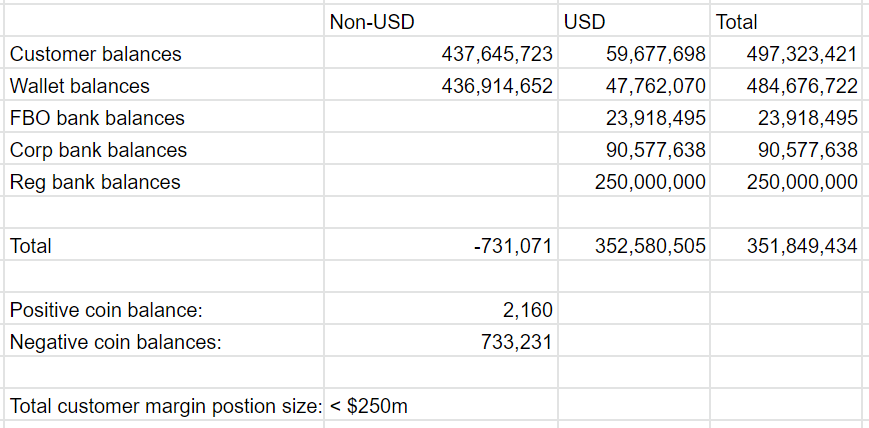This screenshot has height=428, width=869.
Task: Click the Customer balances row label
Action: pos(96,54)
